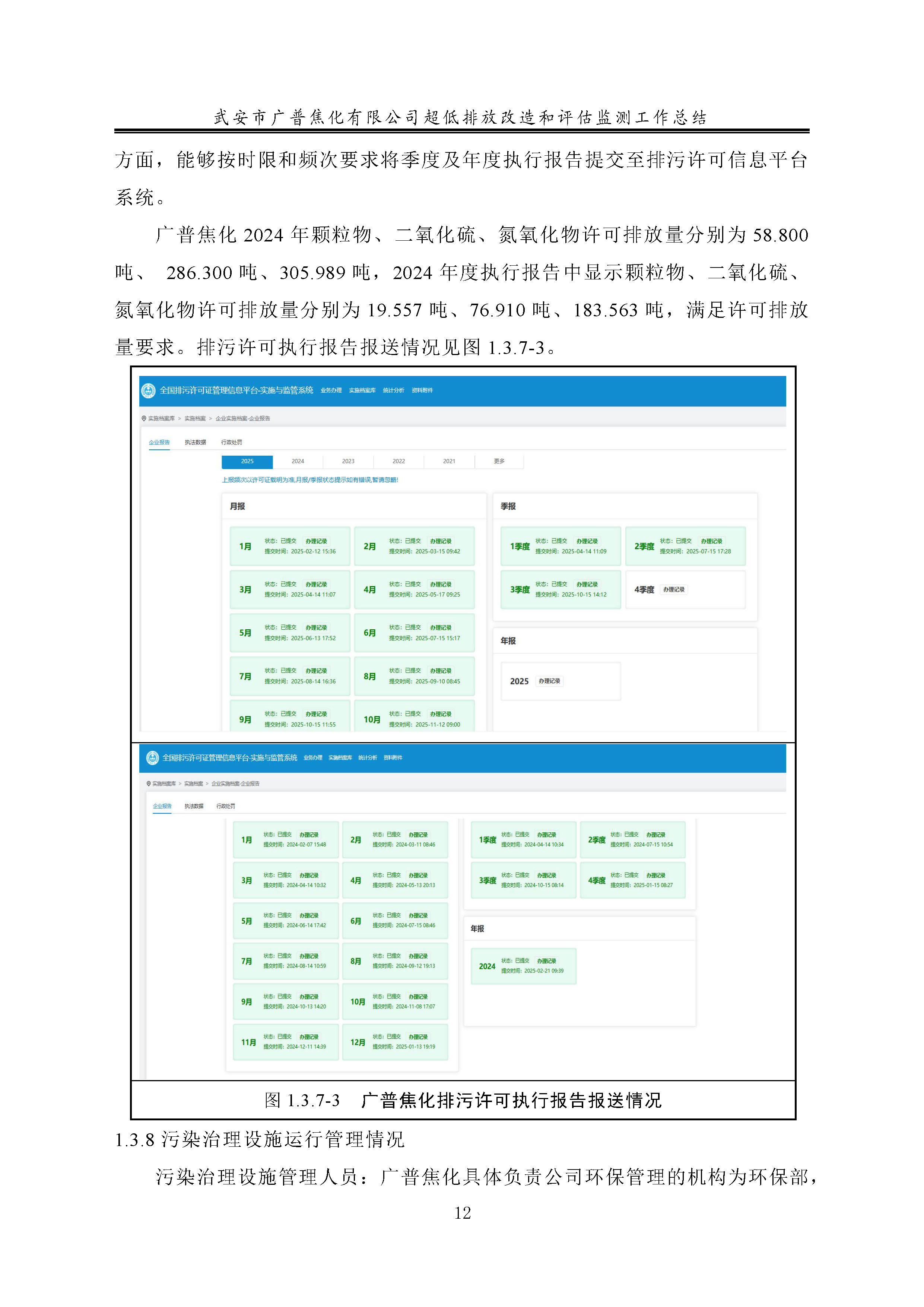Click the breadcrumb location pin in the 2025 screenshot

(144, 418)
